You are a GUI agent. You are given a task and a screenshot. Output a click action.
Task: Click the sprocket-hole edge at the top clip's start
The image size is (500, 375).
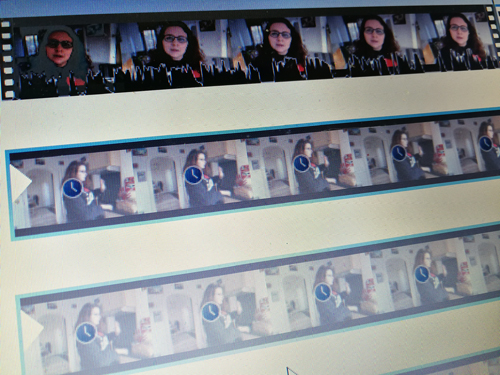click(x=7, y=60)
